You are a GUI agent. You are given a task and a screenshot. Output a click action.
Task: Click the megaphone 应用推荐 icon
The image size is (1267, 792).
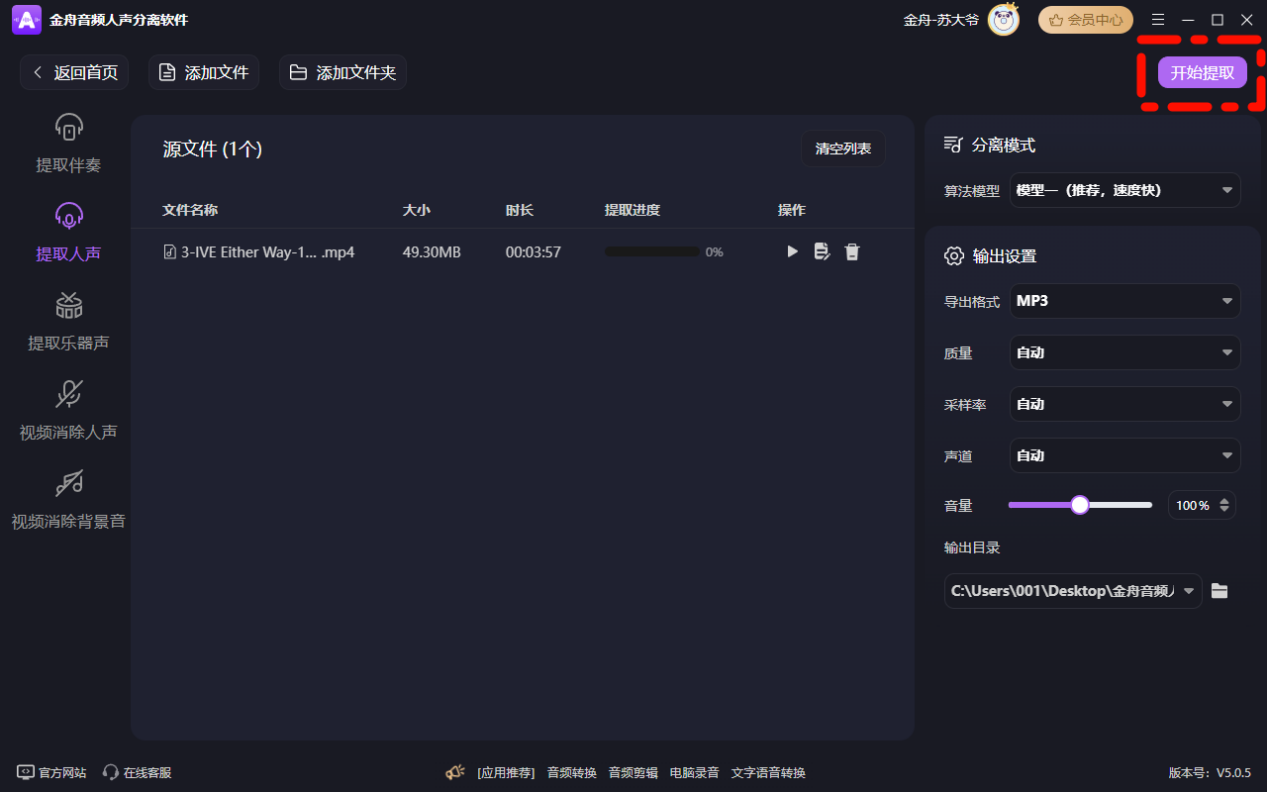click(x=455, y=772)
